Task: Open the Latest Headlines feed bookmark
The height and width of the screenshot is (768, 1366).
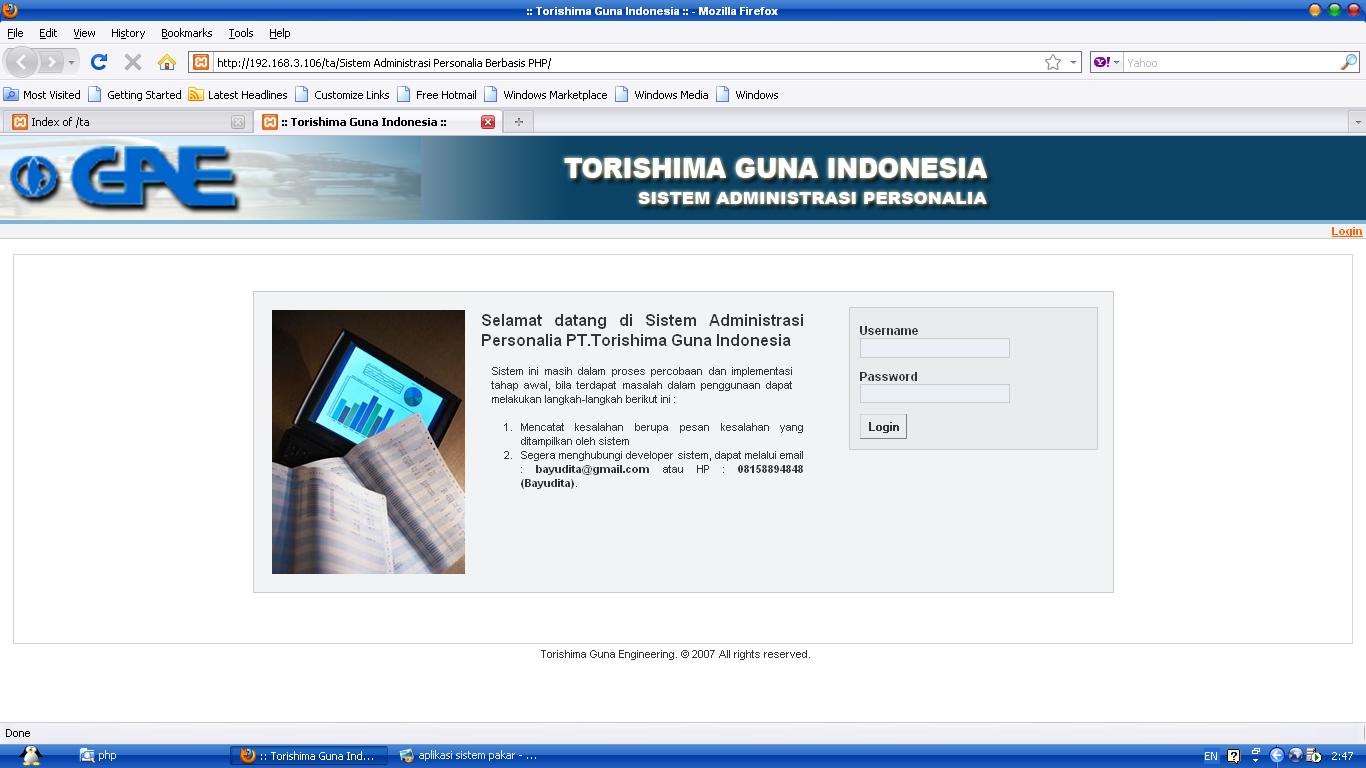Action: click(x=238, y=95)
